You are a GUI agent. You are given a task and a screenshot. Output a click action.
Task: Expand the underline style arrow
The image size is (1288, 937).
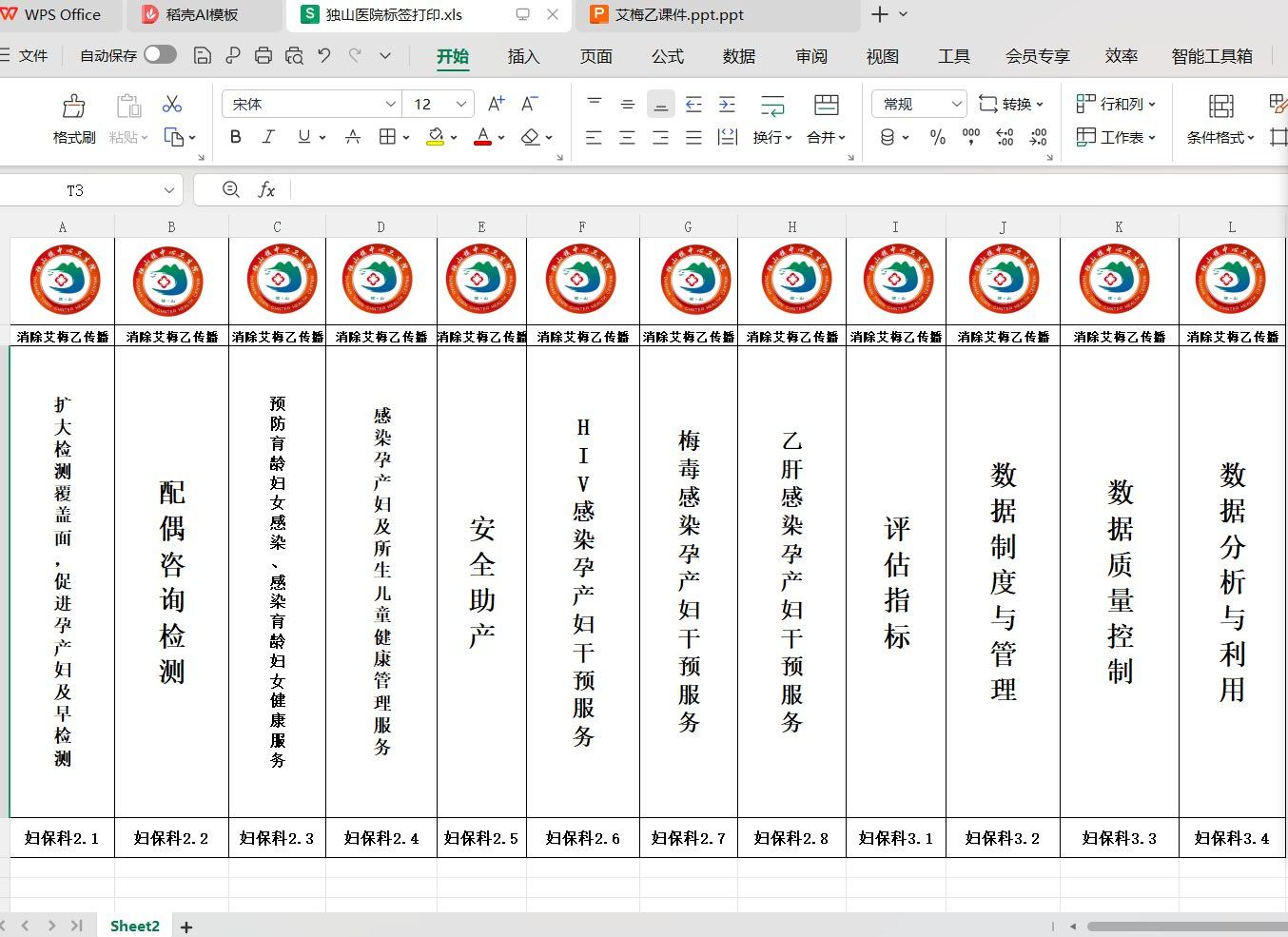click(x=322, y=138)
